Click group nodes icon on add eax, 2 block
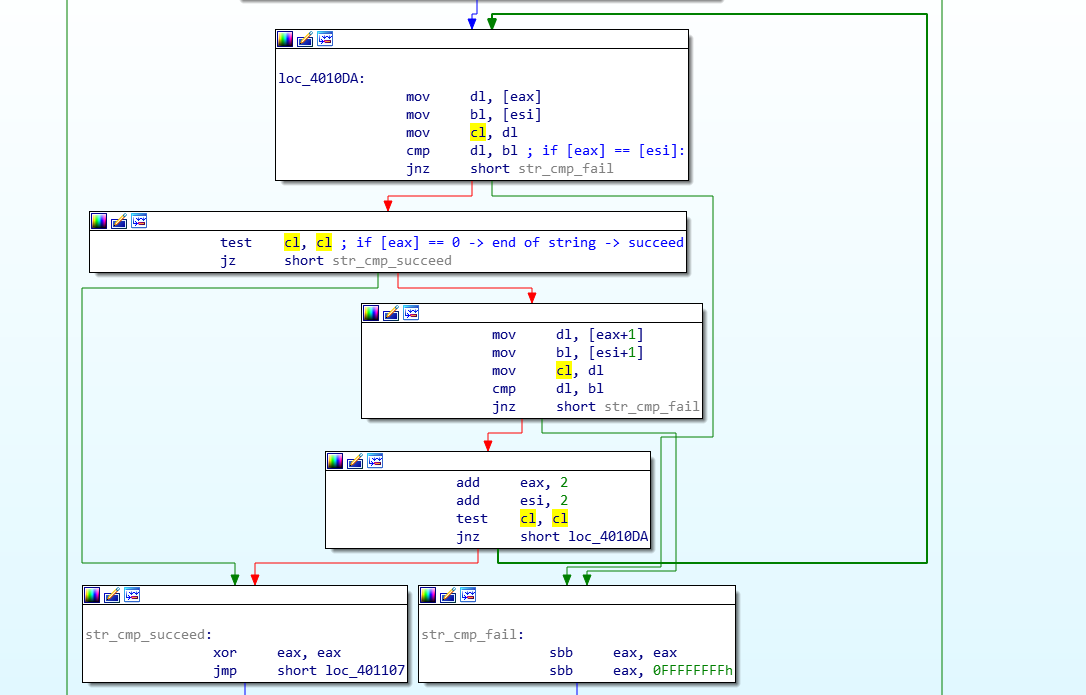Viewport: 1086px width, 695px height. (x=375, y=461)
